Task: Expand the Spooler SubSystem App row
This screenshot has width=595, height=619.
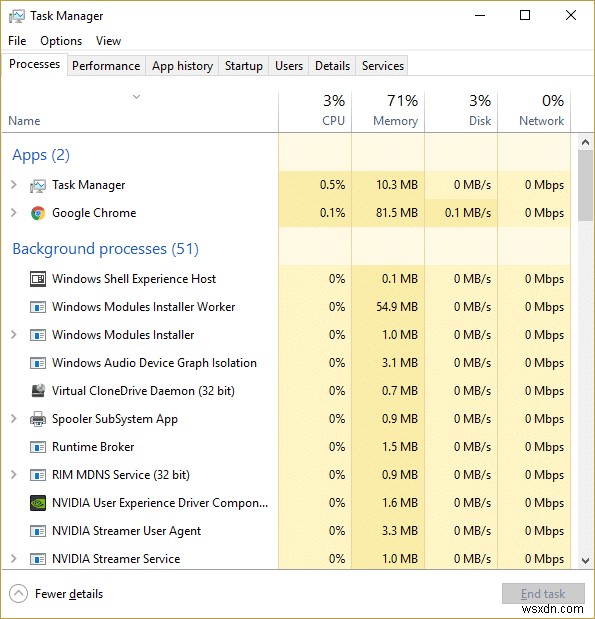Action: (14, 418)
